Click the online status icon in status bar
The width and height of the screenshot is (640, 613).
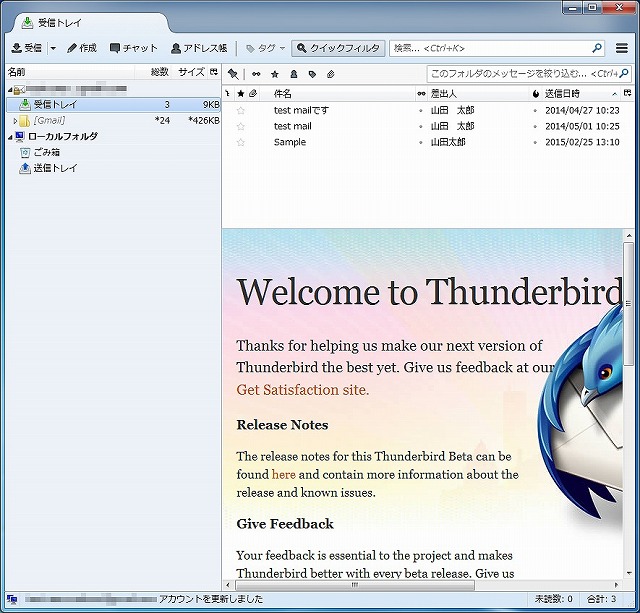pos(12,600)
